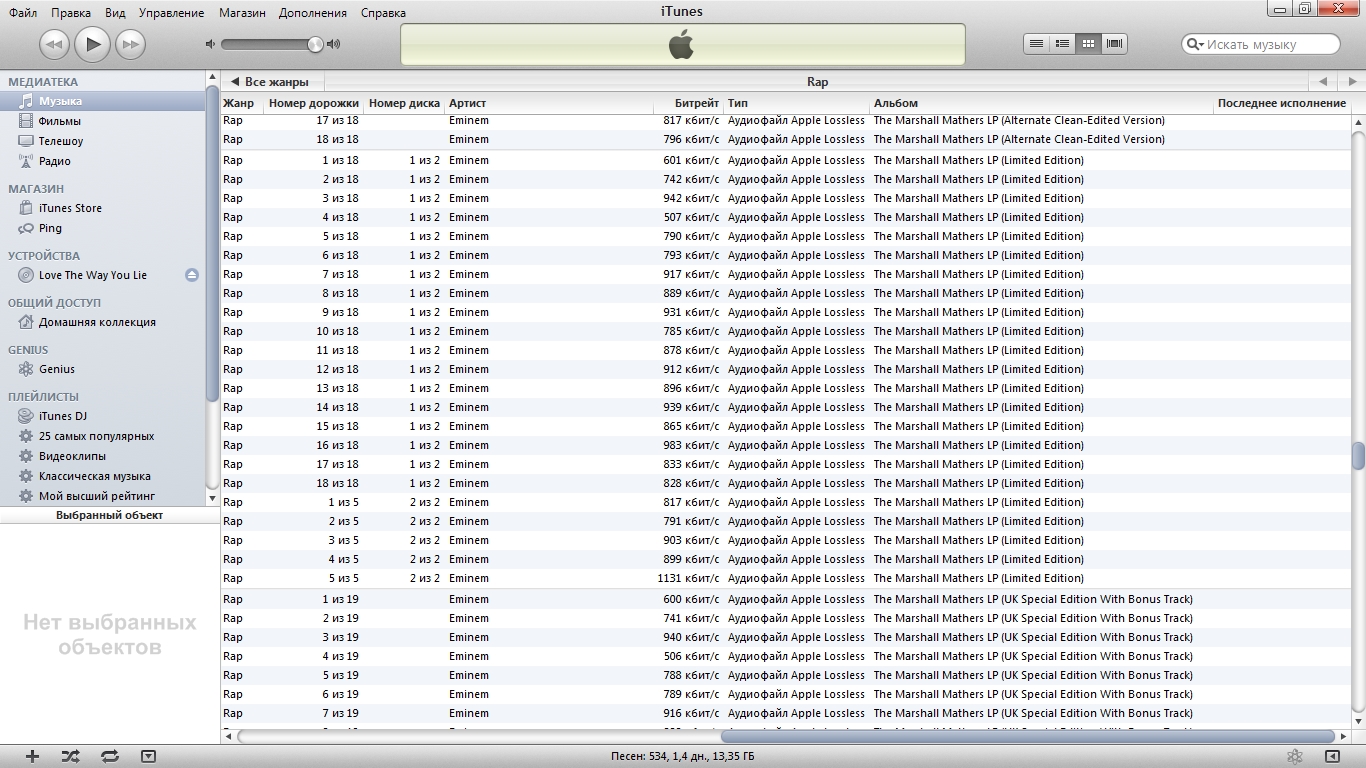Click the Love The Way You Lie disc icon
This screenshot has width=1366, height=768.
coord(26,275)
